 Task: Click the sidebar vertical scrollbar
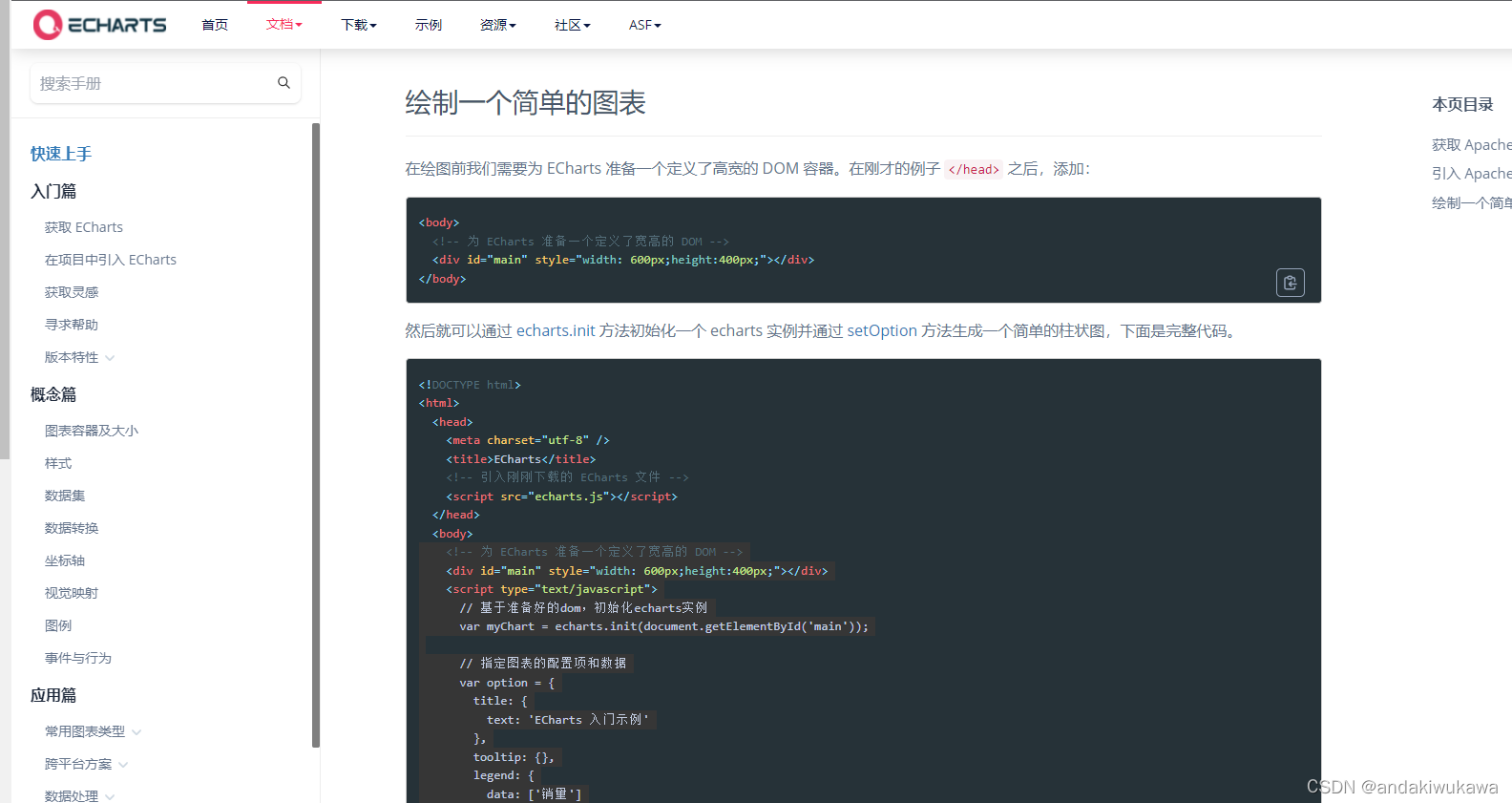(316, 434)
